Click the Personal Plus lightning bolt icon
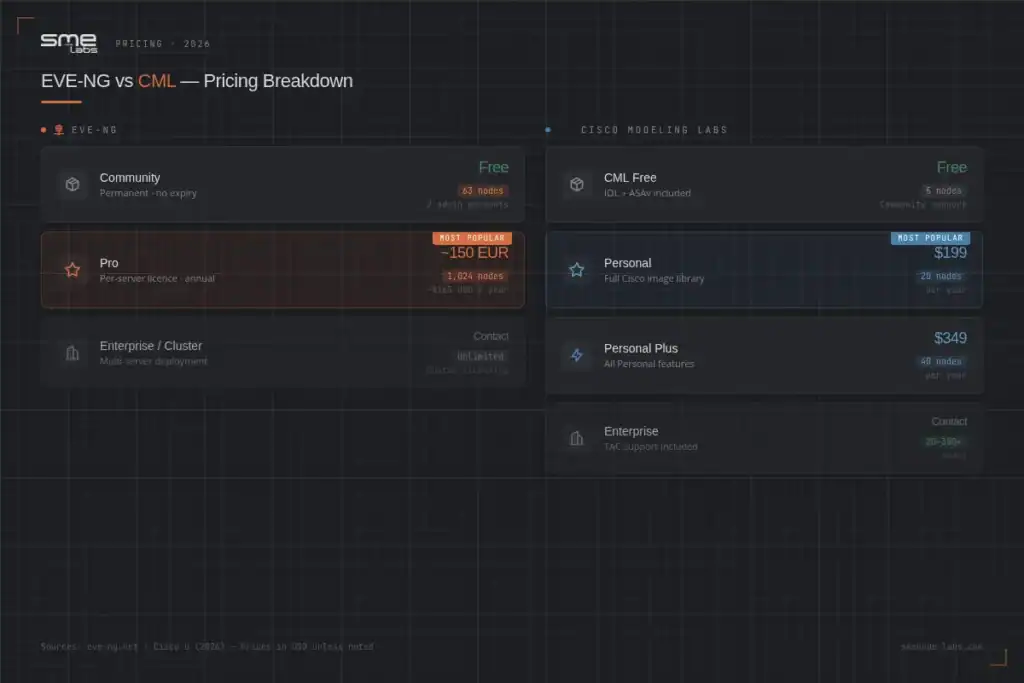The height and width of the screenshot is (683, 1024). coord(577,355)
